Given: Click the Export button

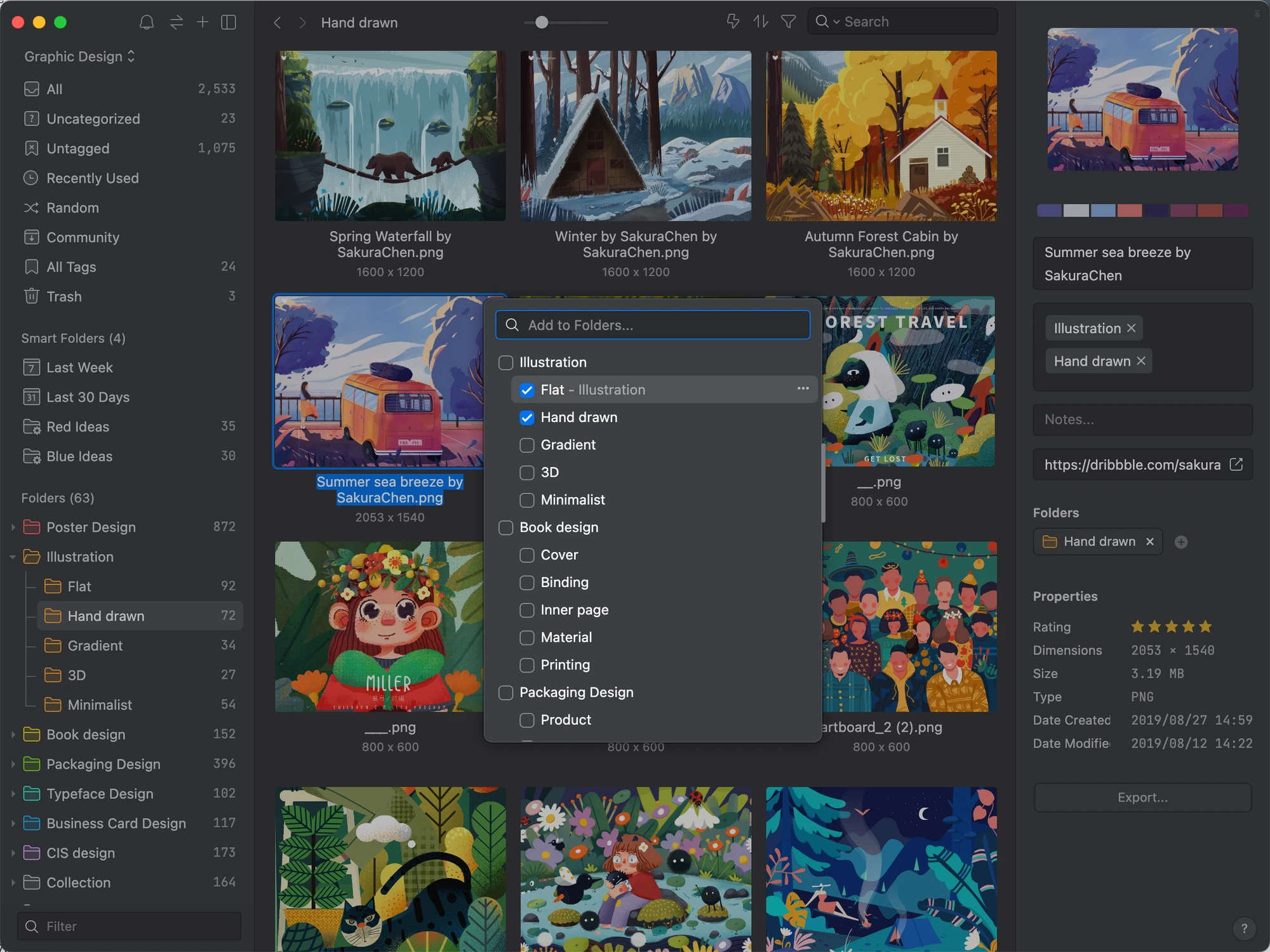Looking at the screenshot, I should click(1141, 797).
